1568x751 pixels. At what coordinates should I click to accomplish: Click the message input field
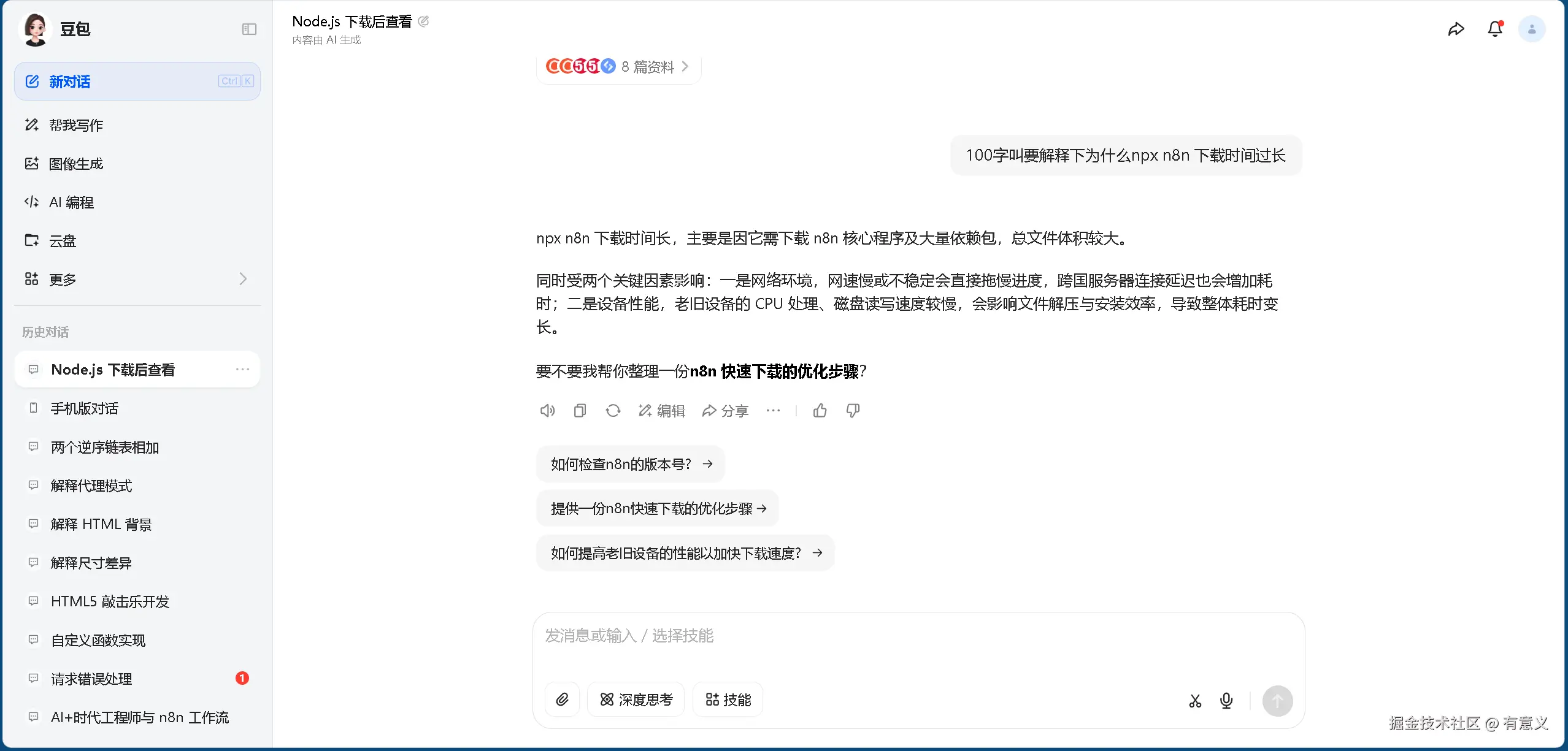point(918,644)
